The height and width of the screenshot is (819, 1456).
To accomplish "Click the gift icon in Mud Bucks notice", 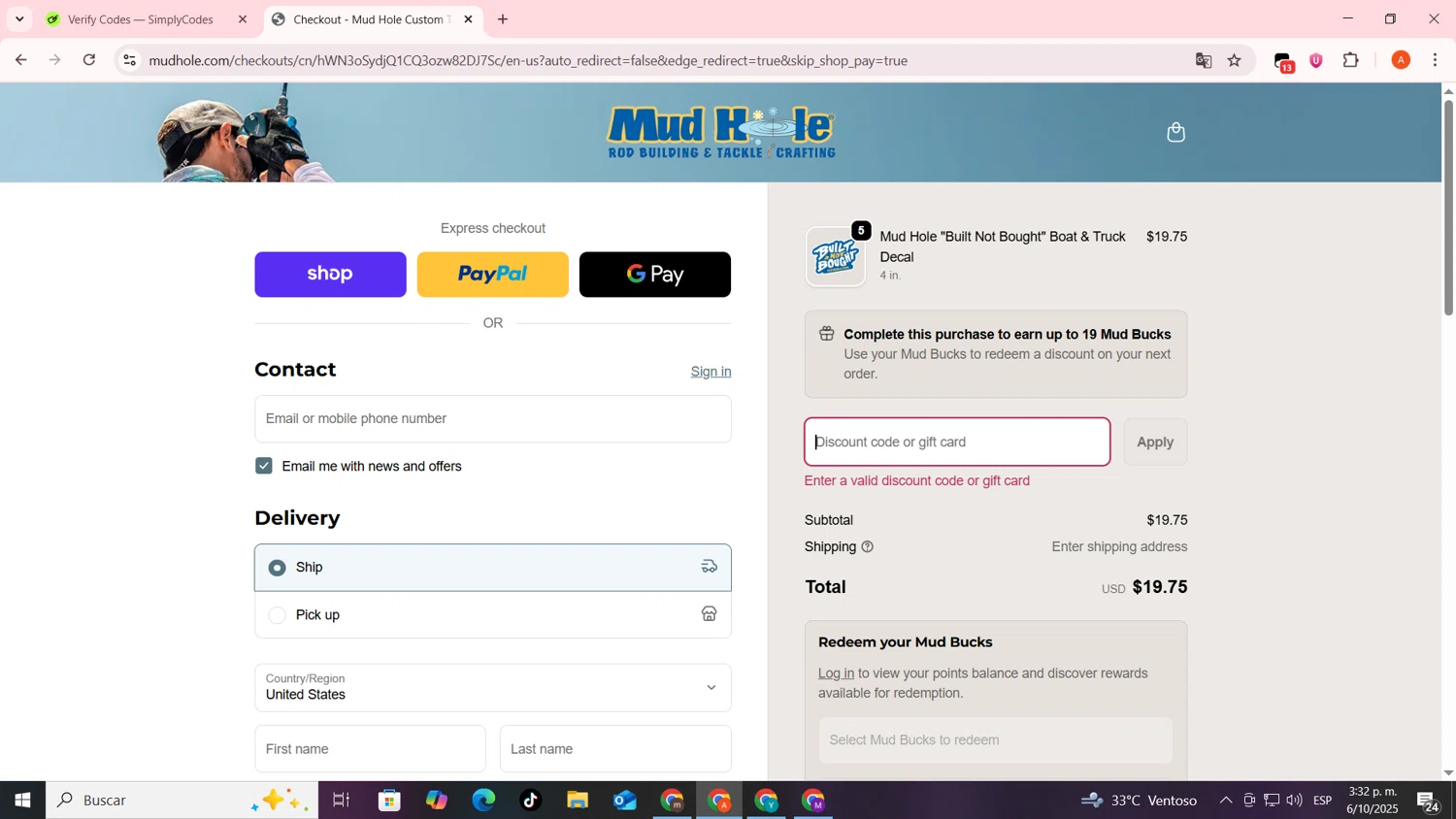I will [x=827, y=334].
